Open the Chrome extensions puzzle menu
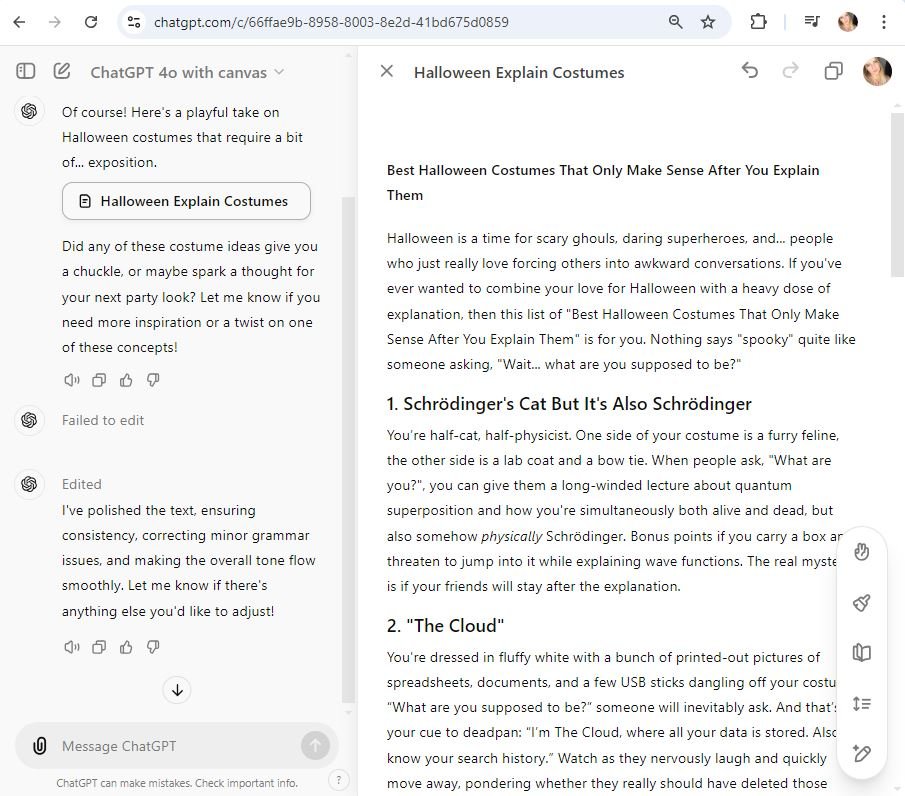 coord(758,22)
